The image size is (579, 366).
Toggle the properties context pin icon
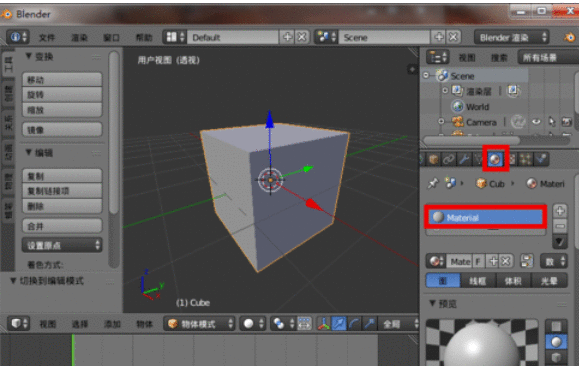[x=432, y=183]
